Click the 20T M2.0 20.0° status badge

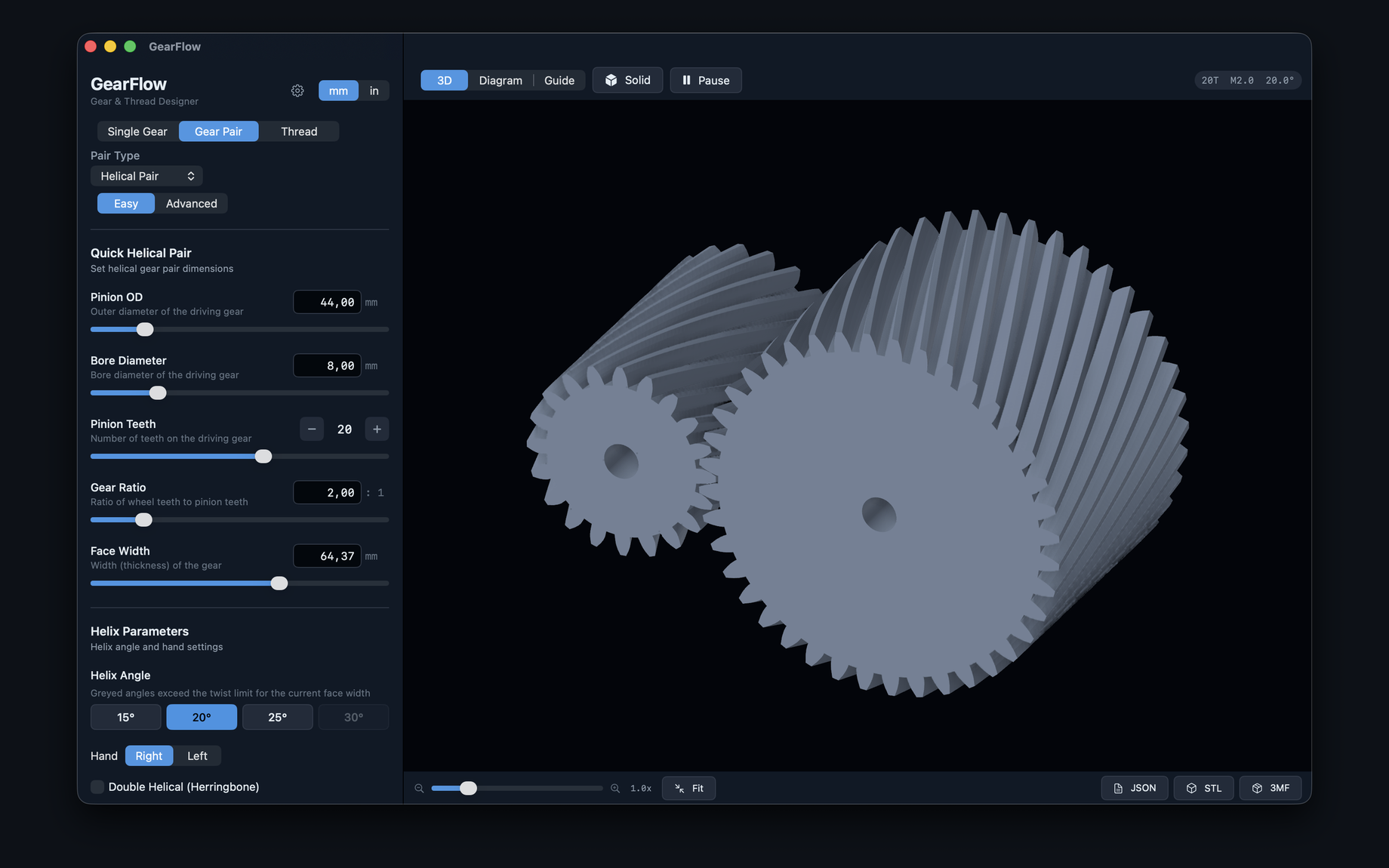coord(1248,80)
